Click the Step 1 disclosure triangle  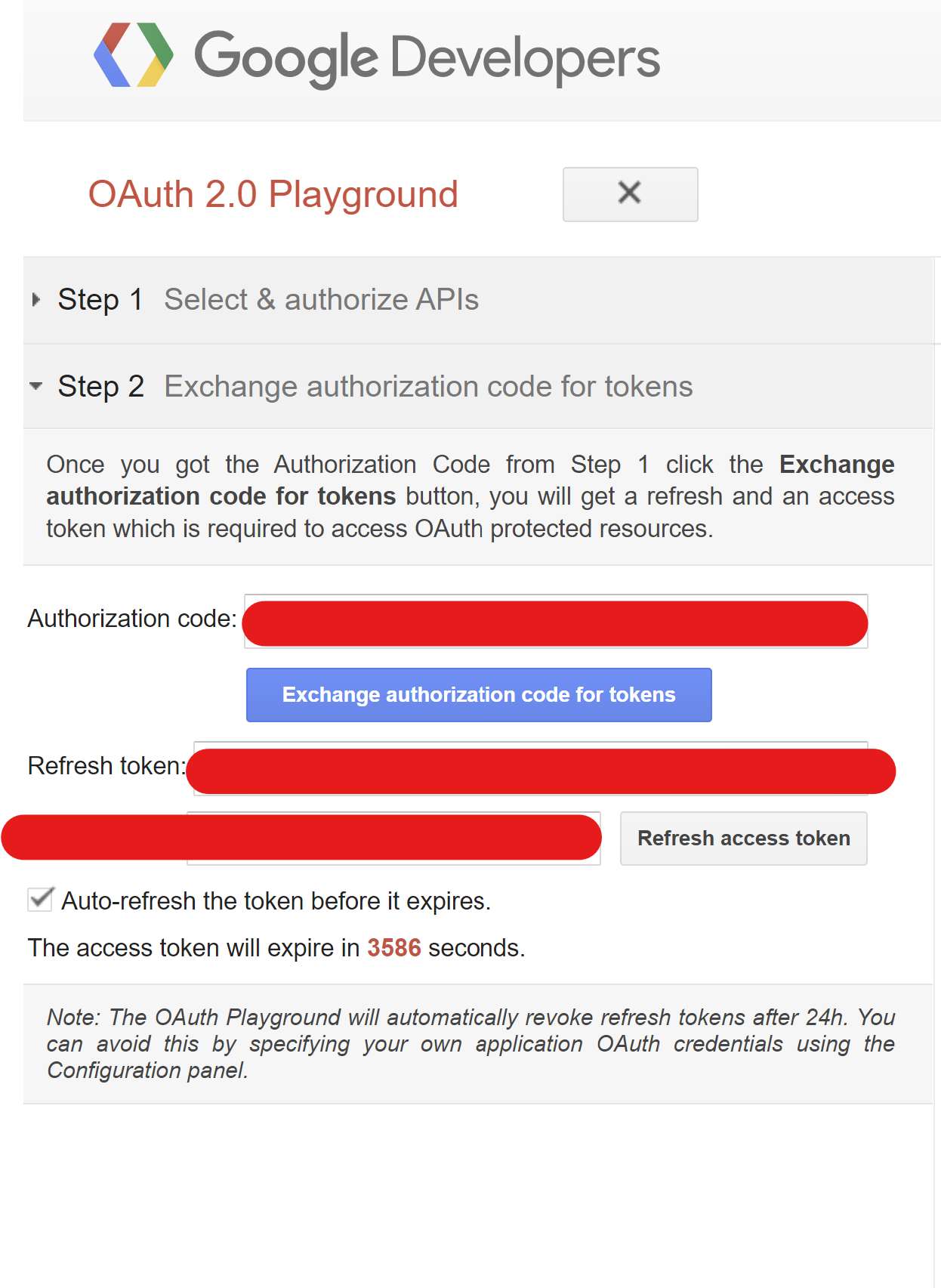point(35,300)
